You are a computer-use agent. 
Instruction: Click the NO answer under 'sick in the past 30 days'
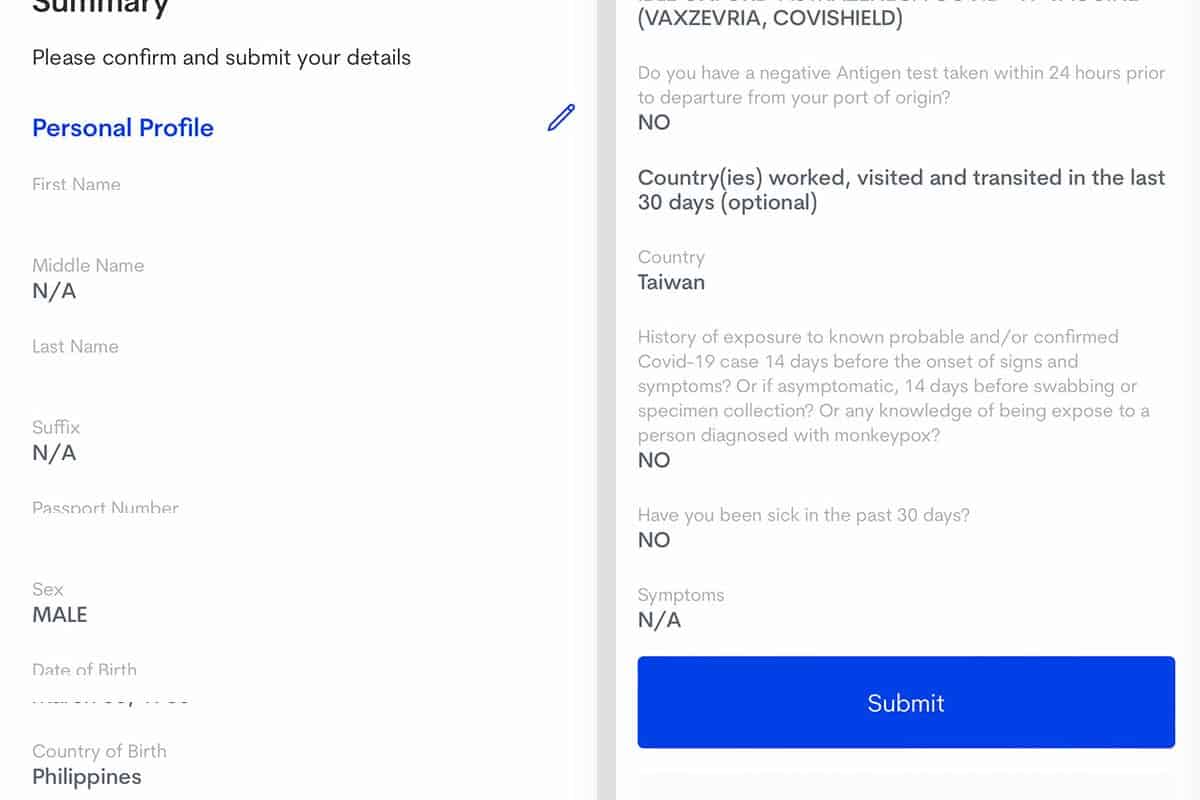click(654, 540)
